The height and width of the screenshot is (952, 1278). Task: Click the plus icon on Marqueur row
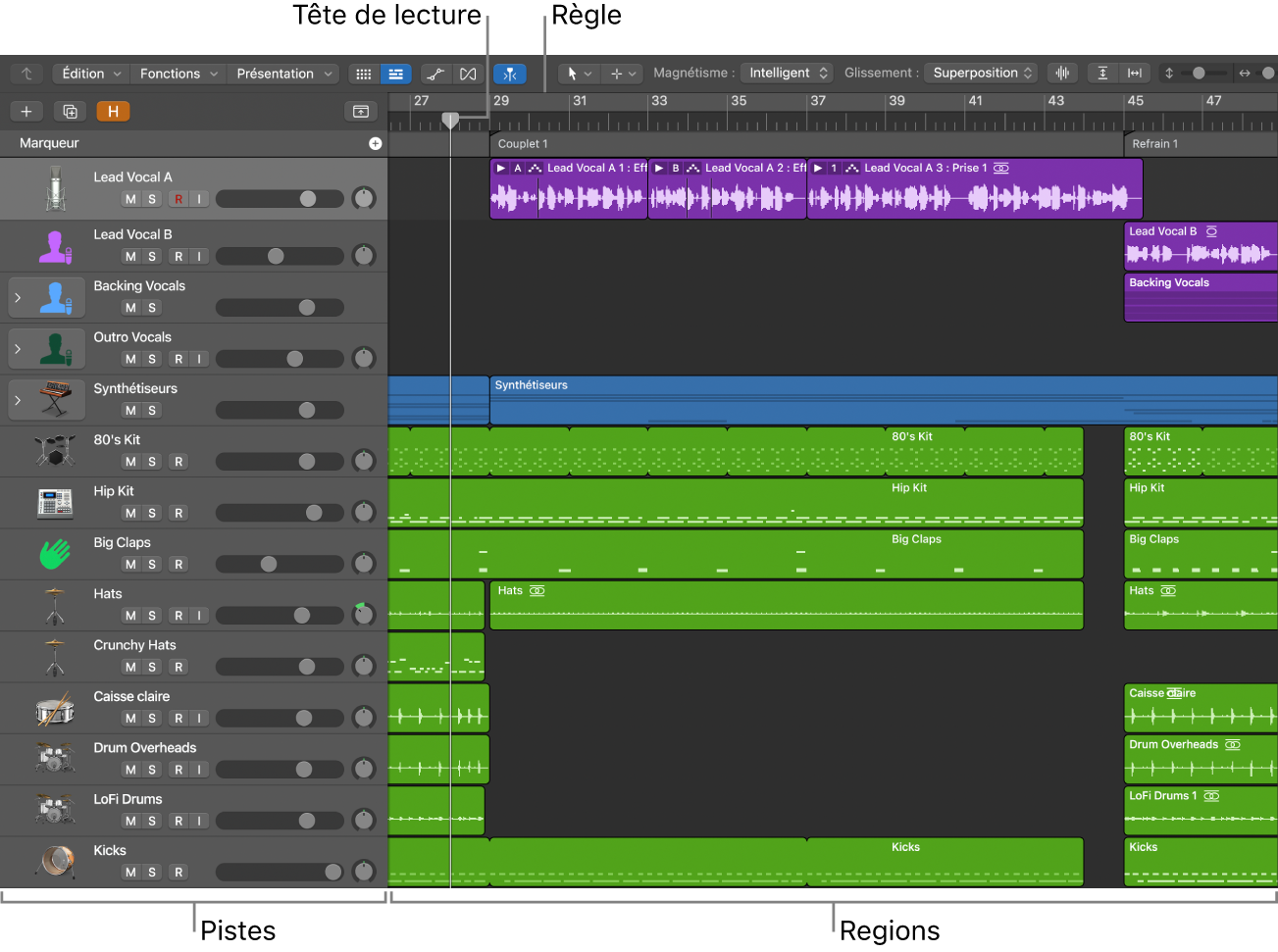375,143
